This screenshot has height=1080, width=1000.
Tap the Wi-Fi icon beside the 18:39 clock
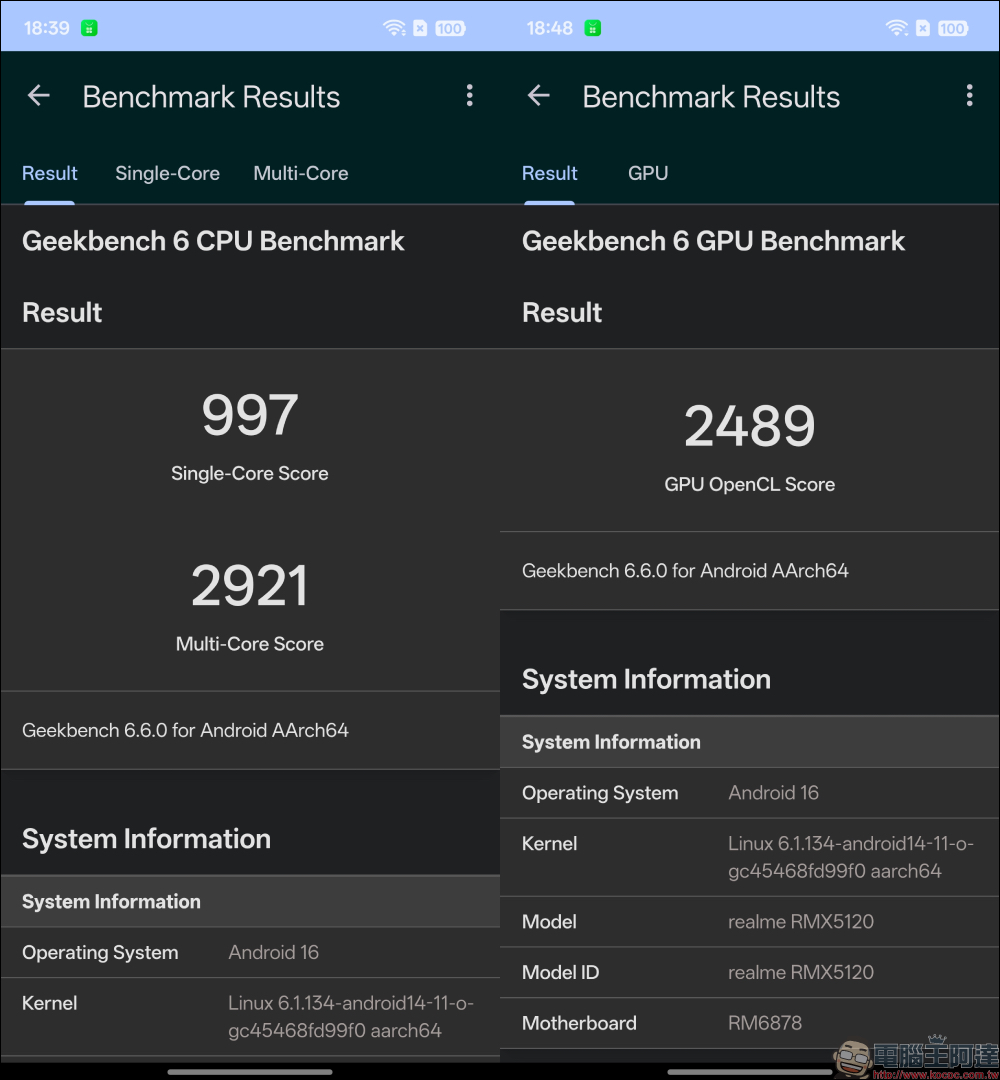[x=394, y=28]
